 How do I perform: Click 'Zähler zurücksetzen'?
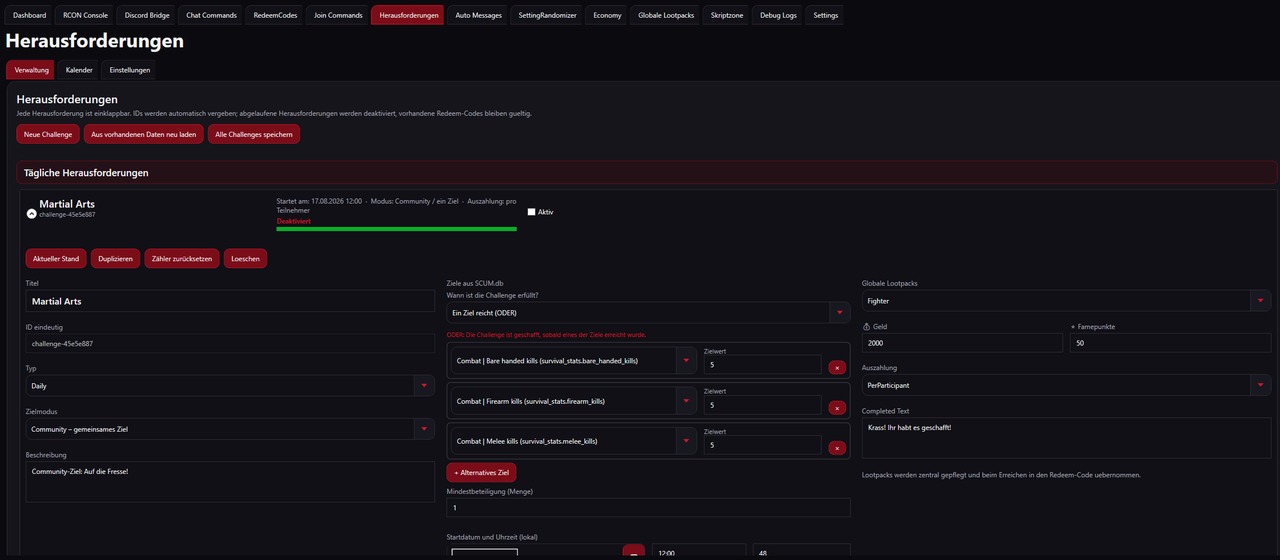click(182, 259)
